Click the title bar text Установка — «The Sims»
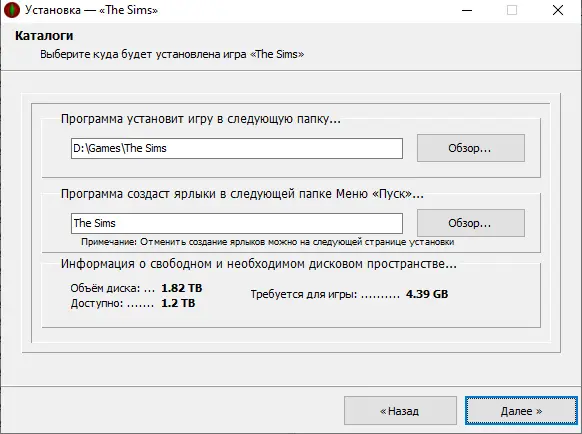The height and width of the screenshot is (434, 582). (x=91, y=10)
